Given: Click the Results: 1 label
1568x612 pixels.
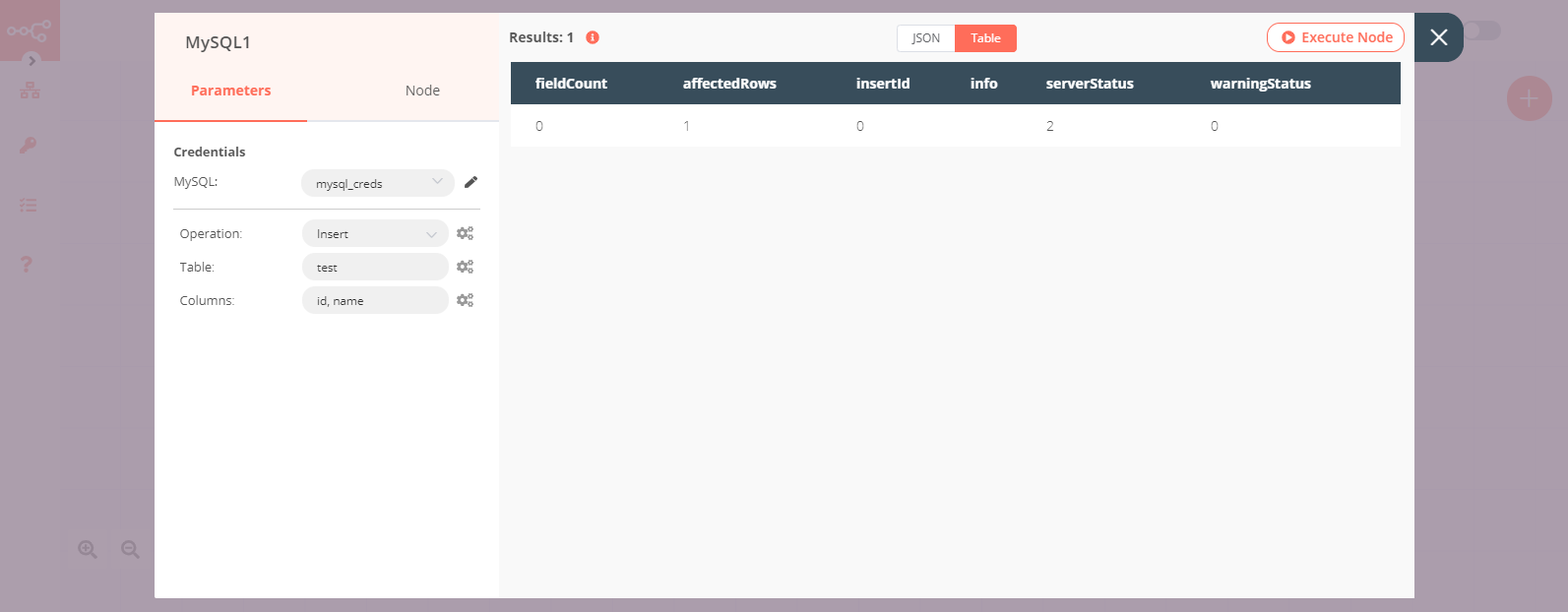Looking at the screenshot, I should 541,37.
